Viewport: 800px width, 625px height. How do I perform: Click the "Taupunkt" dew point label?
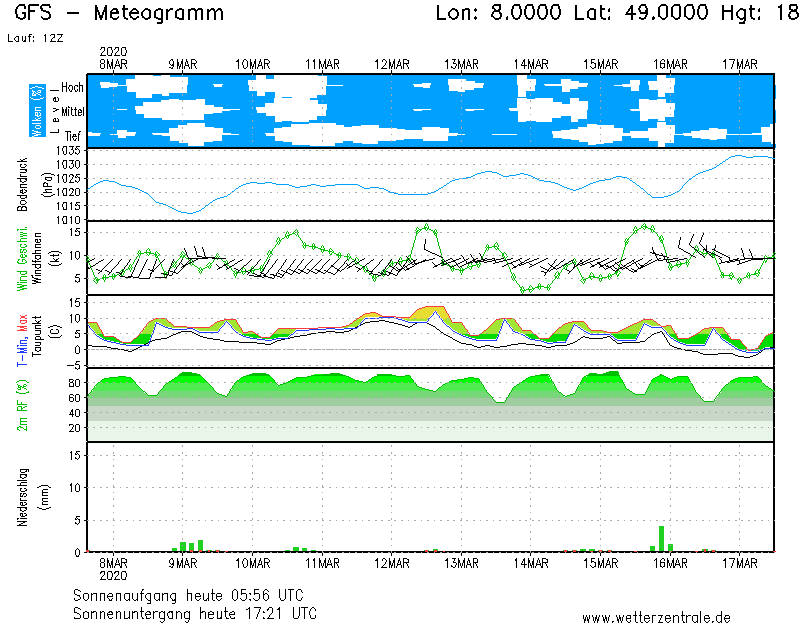point(37,337)
